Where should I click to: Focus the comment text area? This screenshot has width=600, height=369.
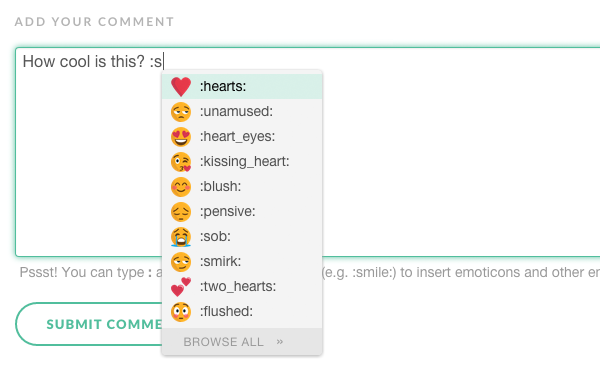pos(308,152)
